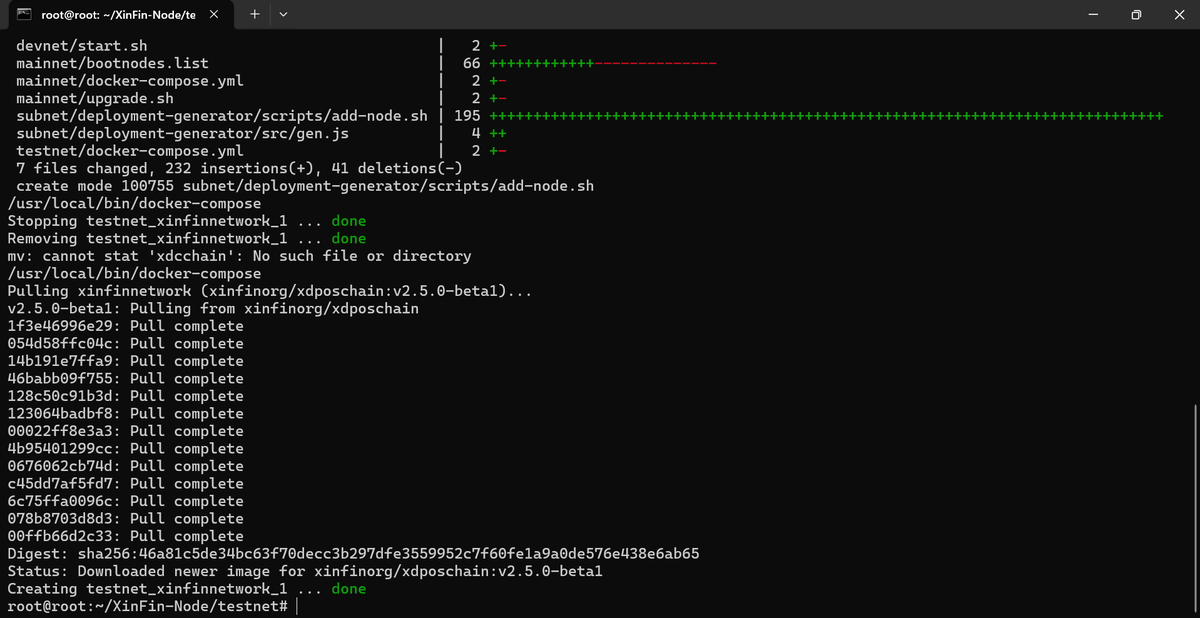1200x618 pixels.
Task: Click the green done text on the Creating line
Action: pyautogui.click(x=348, y=588)
